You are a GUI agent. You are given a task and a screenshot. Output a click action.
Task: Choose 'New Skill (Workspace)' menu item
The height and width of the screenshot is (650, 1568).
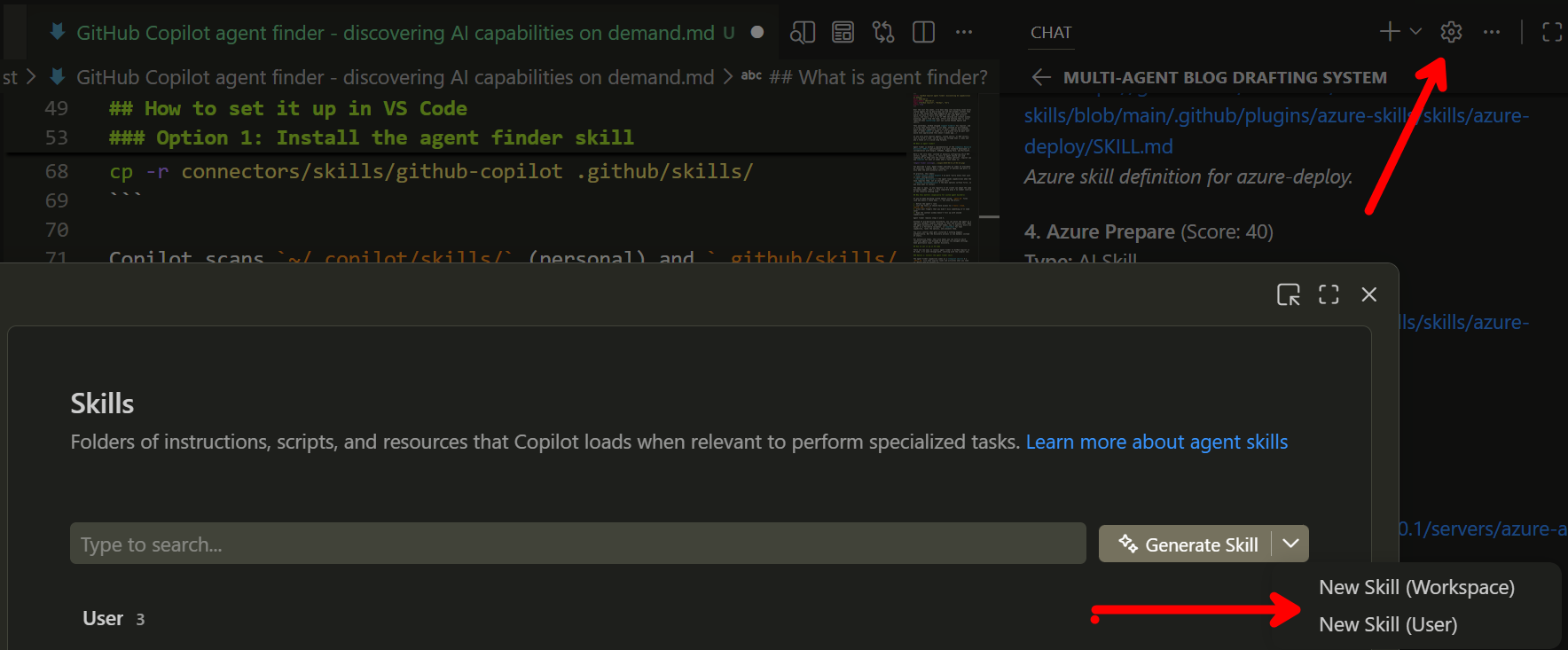[x=1416, y=587]
